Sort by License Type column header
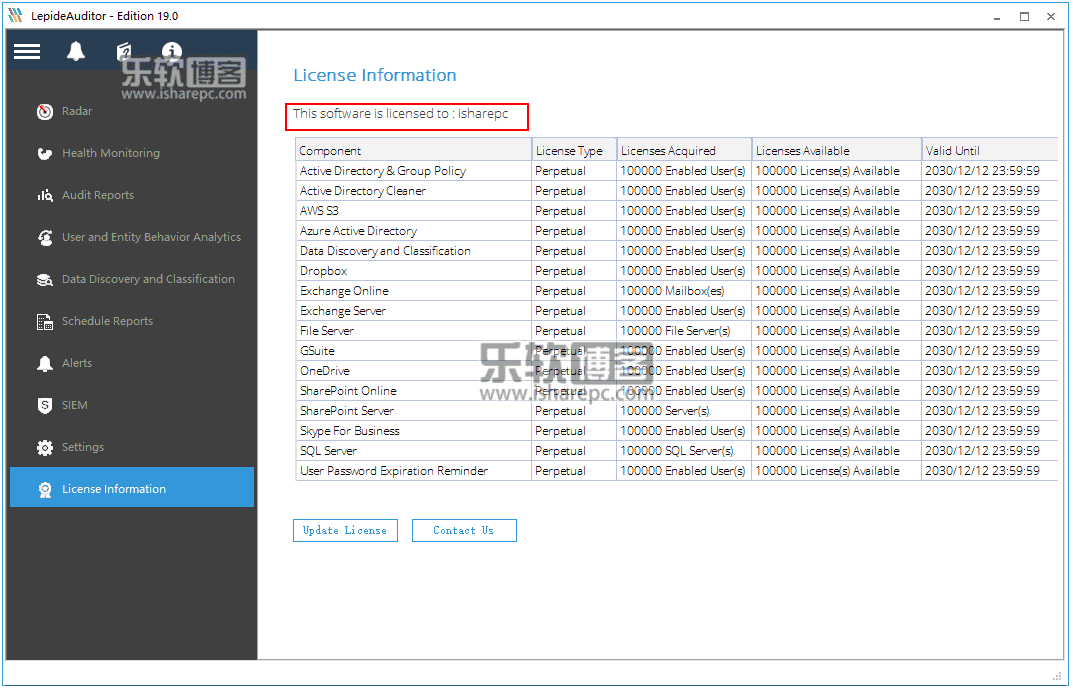This screenshot has width=1073, height=688. [574, 150]
